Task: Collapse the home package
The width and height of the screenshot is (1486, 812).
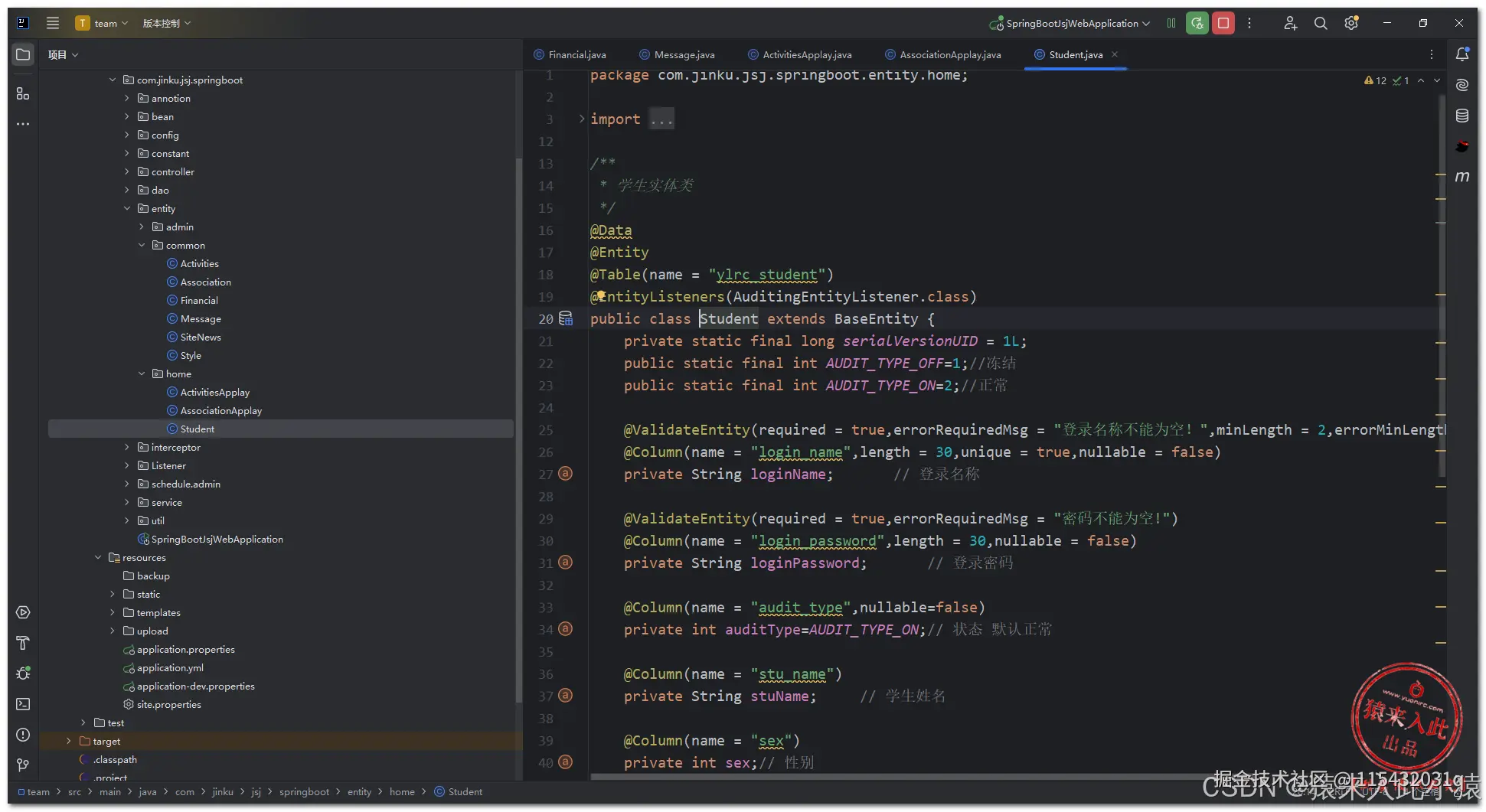Action: (x=142, y=373)
